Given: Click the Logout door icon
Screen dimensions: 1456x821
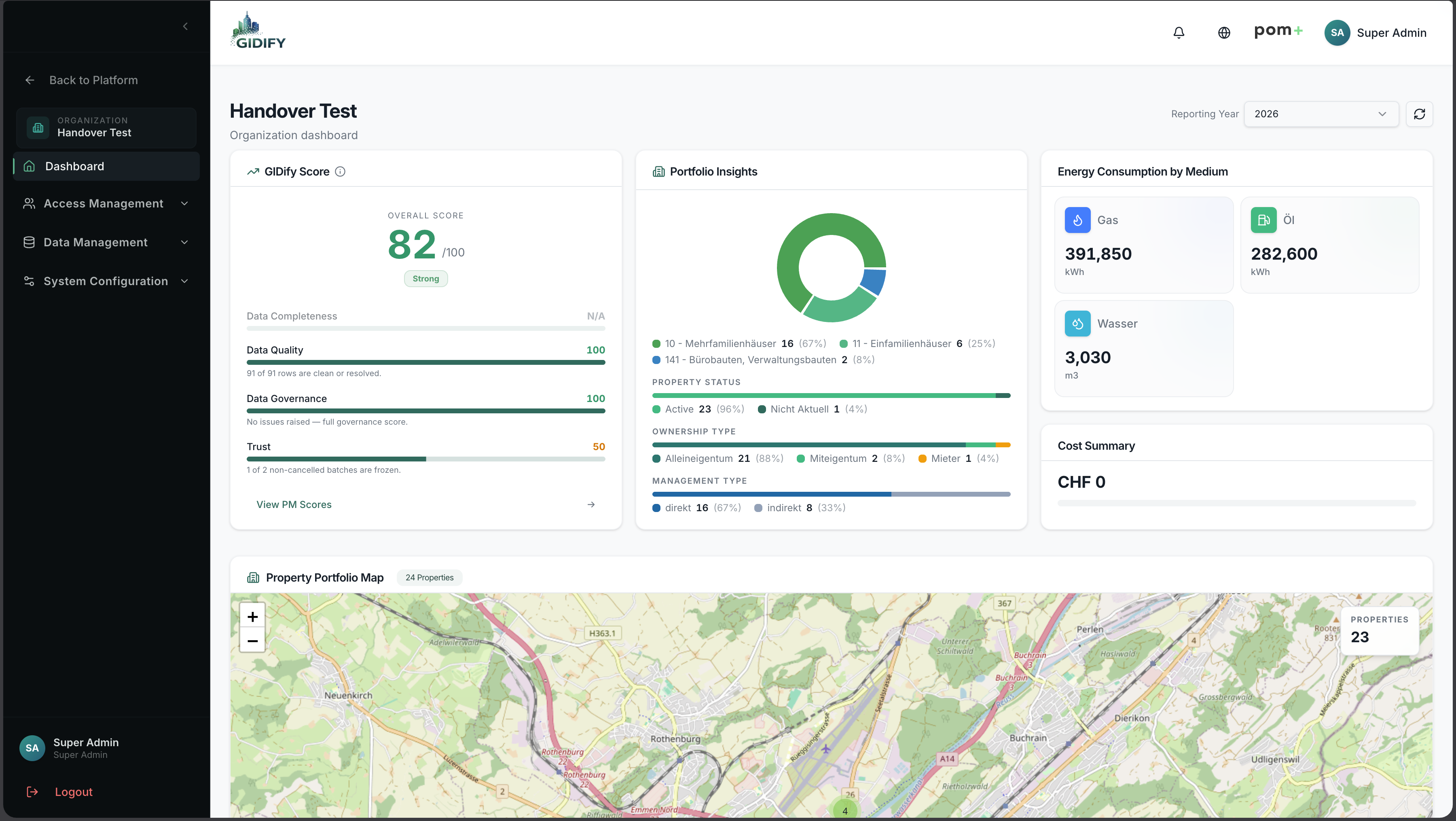Looking at the screenshot, I should [32, 791].
